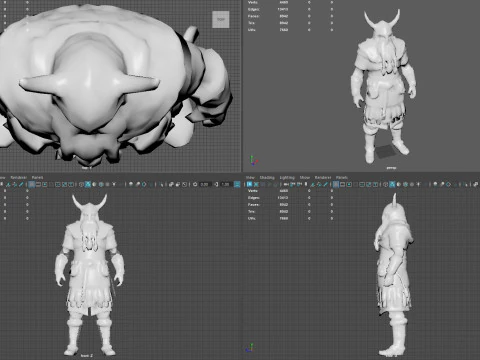This screenshot has height=360, width=480.
Task: Toggle ambient occlusion in side view toolbar
Action: click(x=435, y=184)
